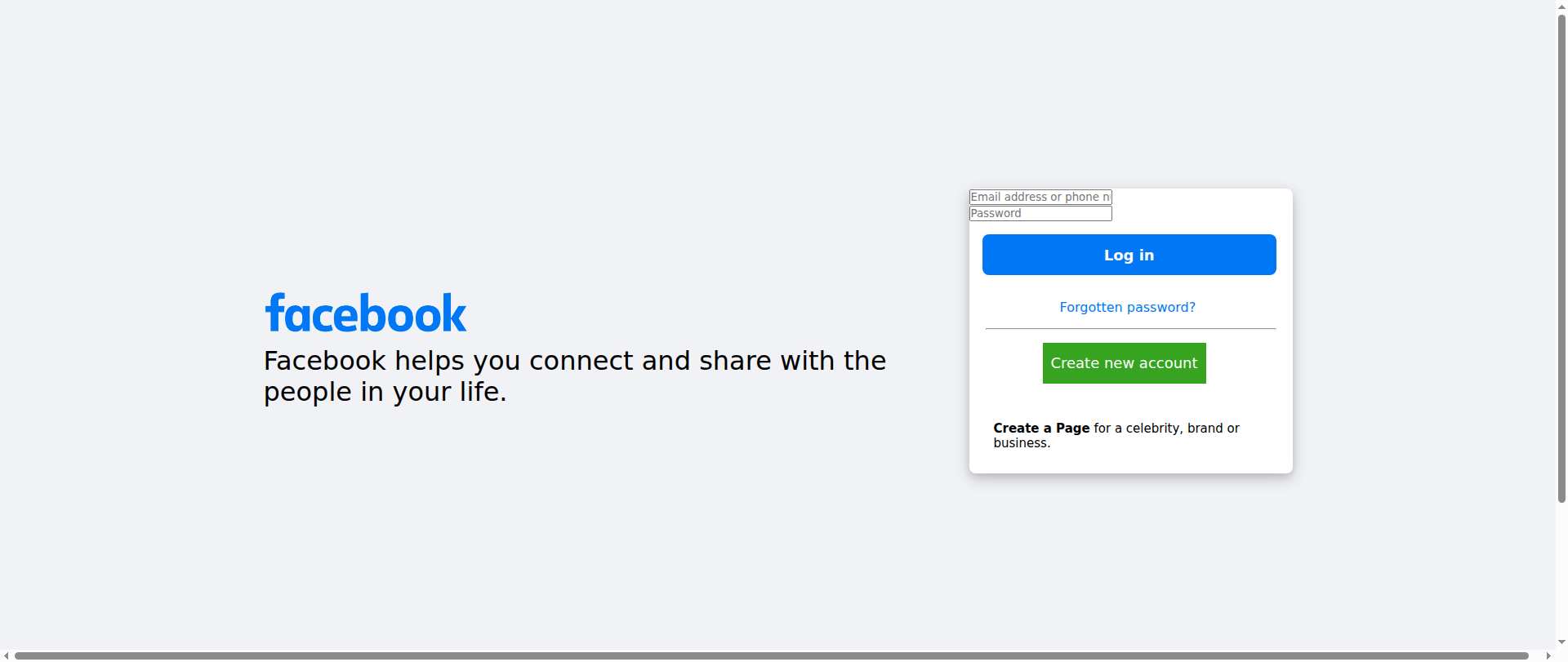
Task: Focus the Email address or phone field
Action: coord(1040,197)
